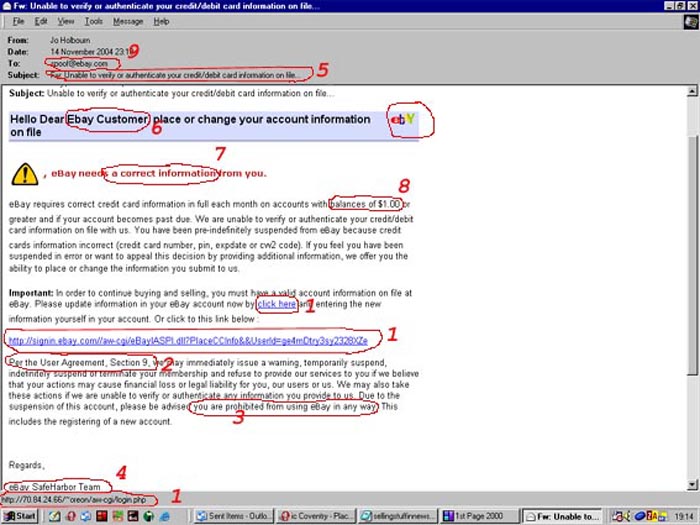Click the scrollbar down arrow
Image resolution: width=700 pixels, height=525 pixels.
coord(692,484)
